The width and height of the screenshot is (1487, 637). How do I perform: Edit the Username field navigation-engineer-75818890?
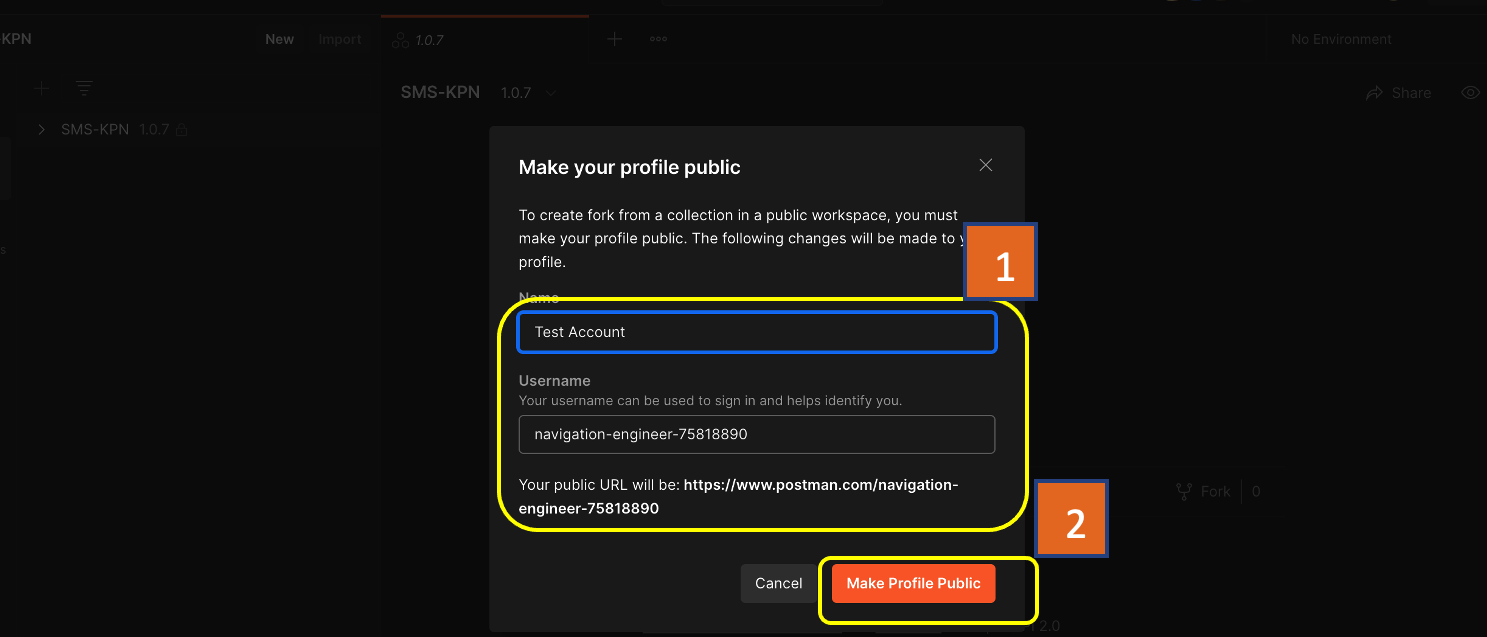tap(757, 434)
